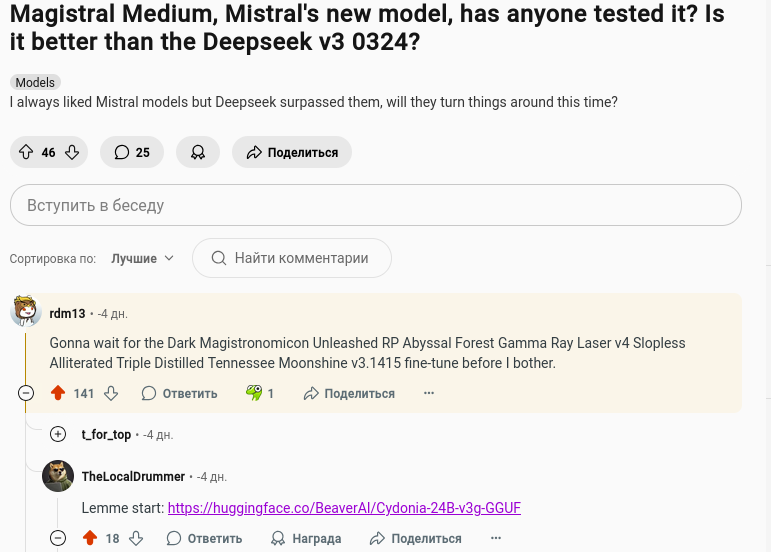Share the post via Поделиться button
The image size is (771, 552).
click(292, 152)
